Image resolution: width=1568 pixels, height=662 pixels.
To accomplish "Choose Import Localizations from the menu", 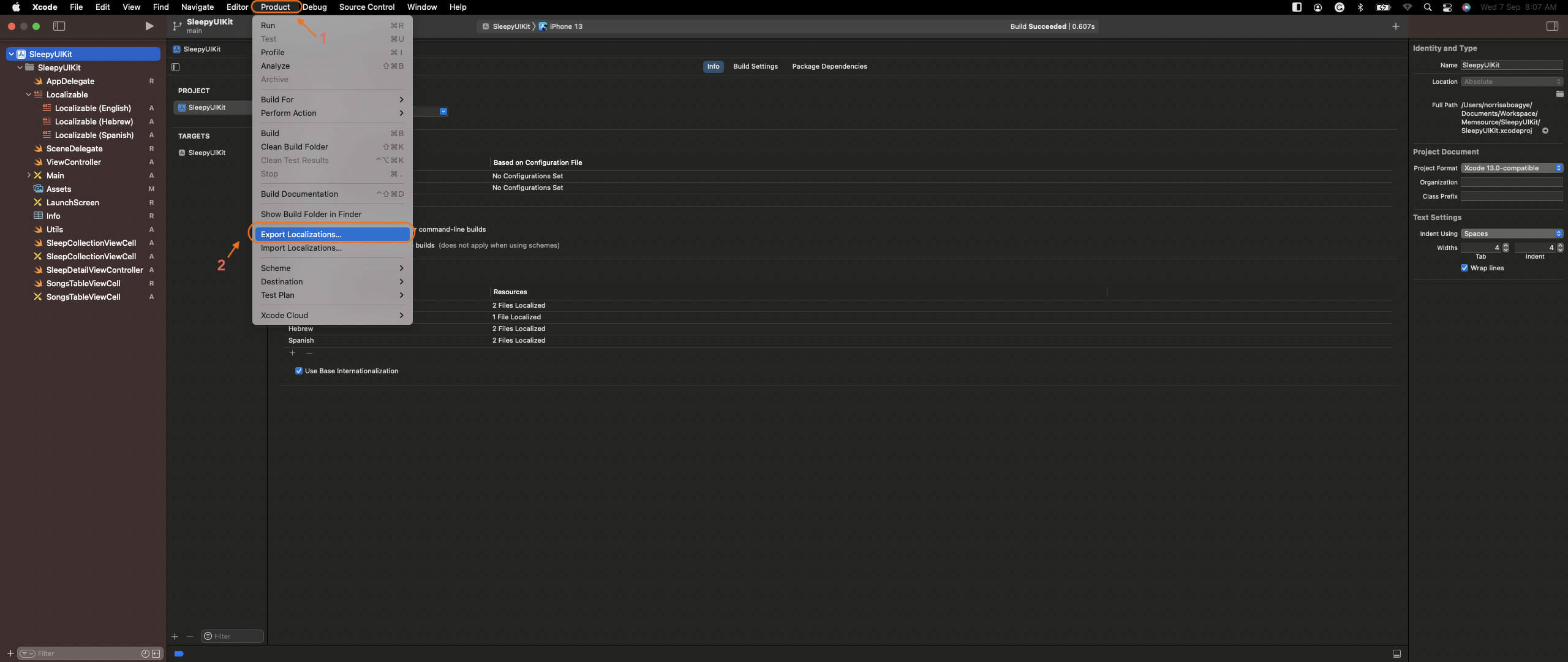I will (x=301, y=248).
